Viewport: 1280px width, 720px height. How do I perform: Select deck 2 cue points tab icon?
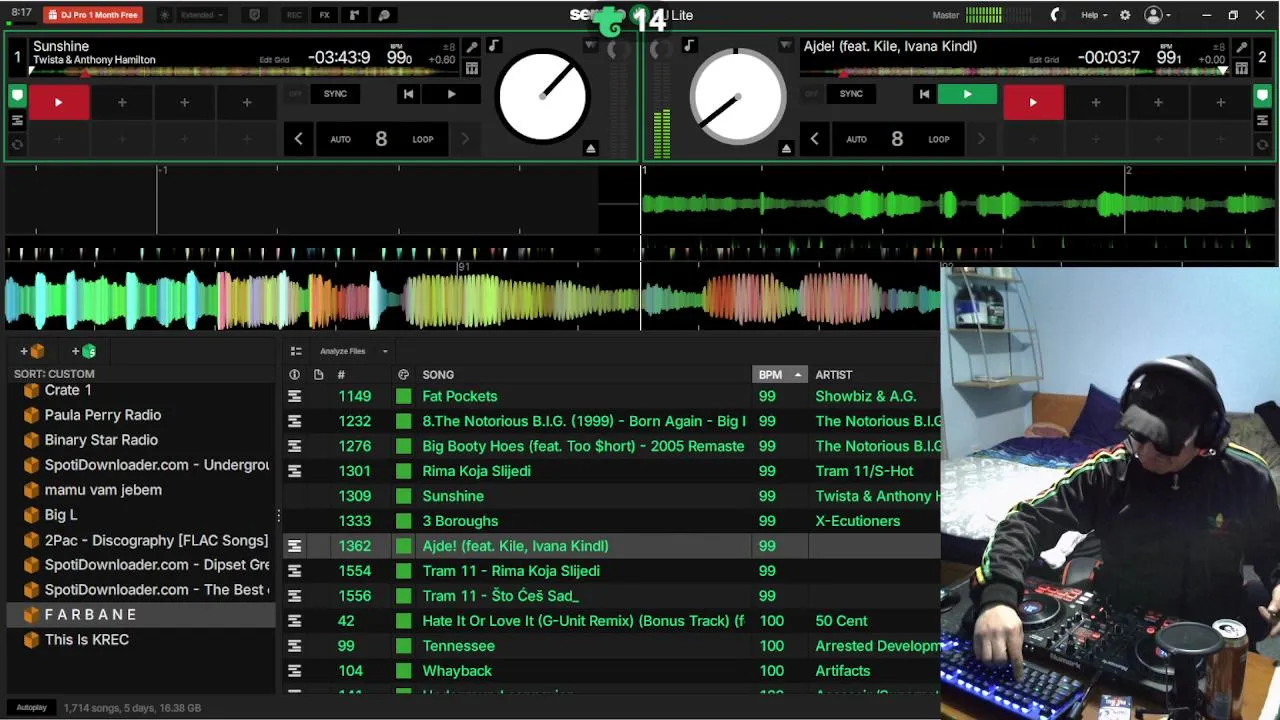[x=1262, y=96]
